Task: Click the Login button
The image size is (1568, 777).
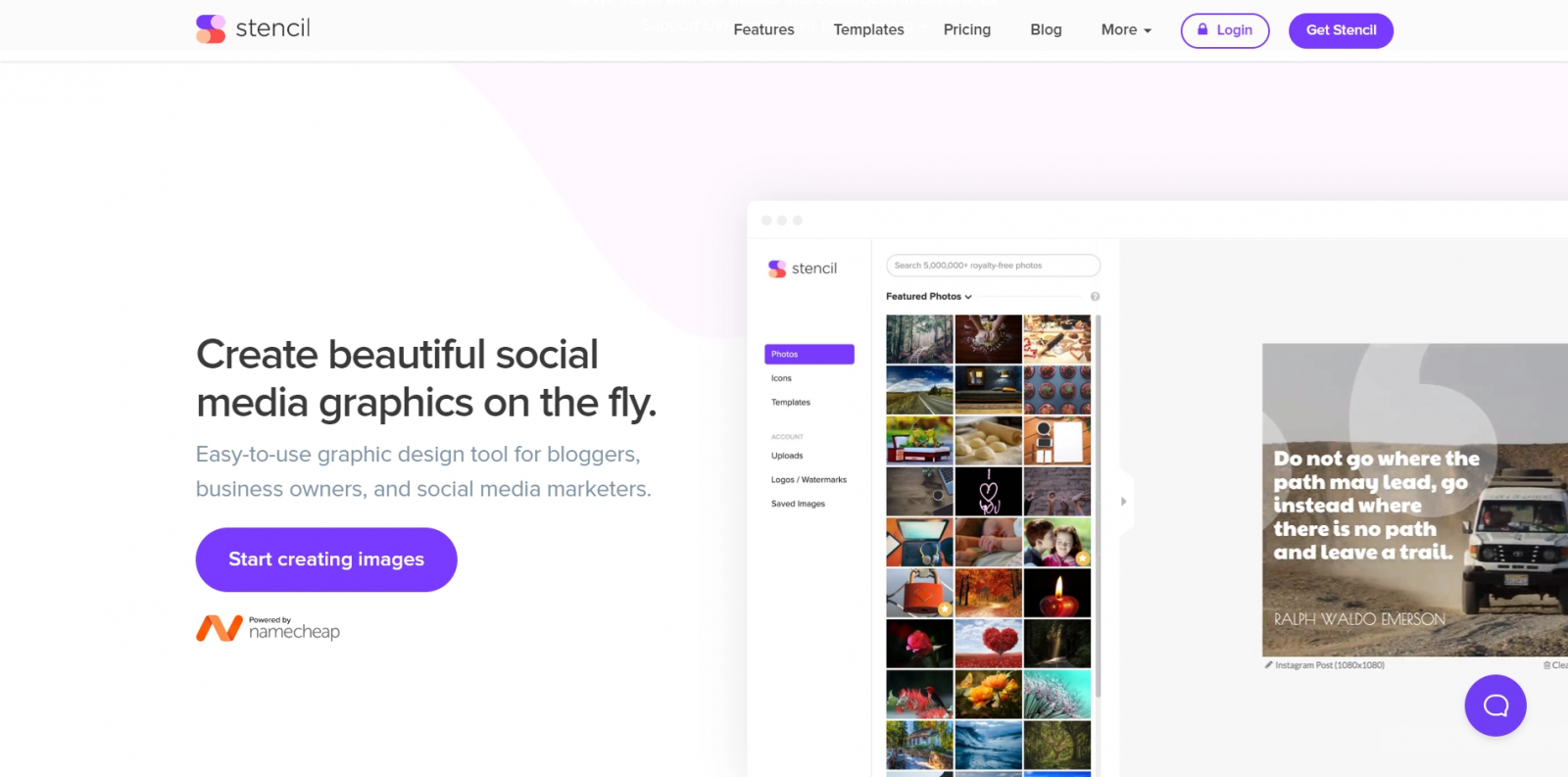Action: [1225, 30]
